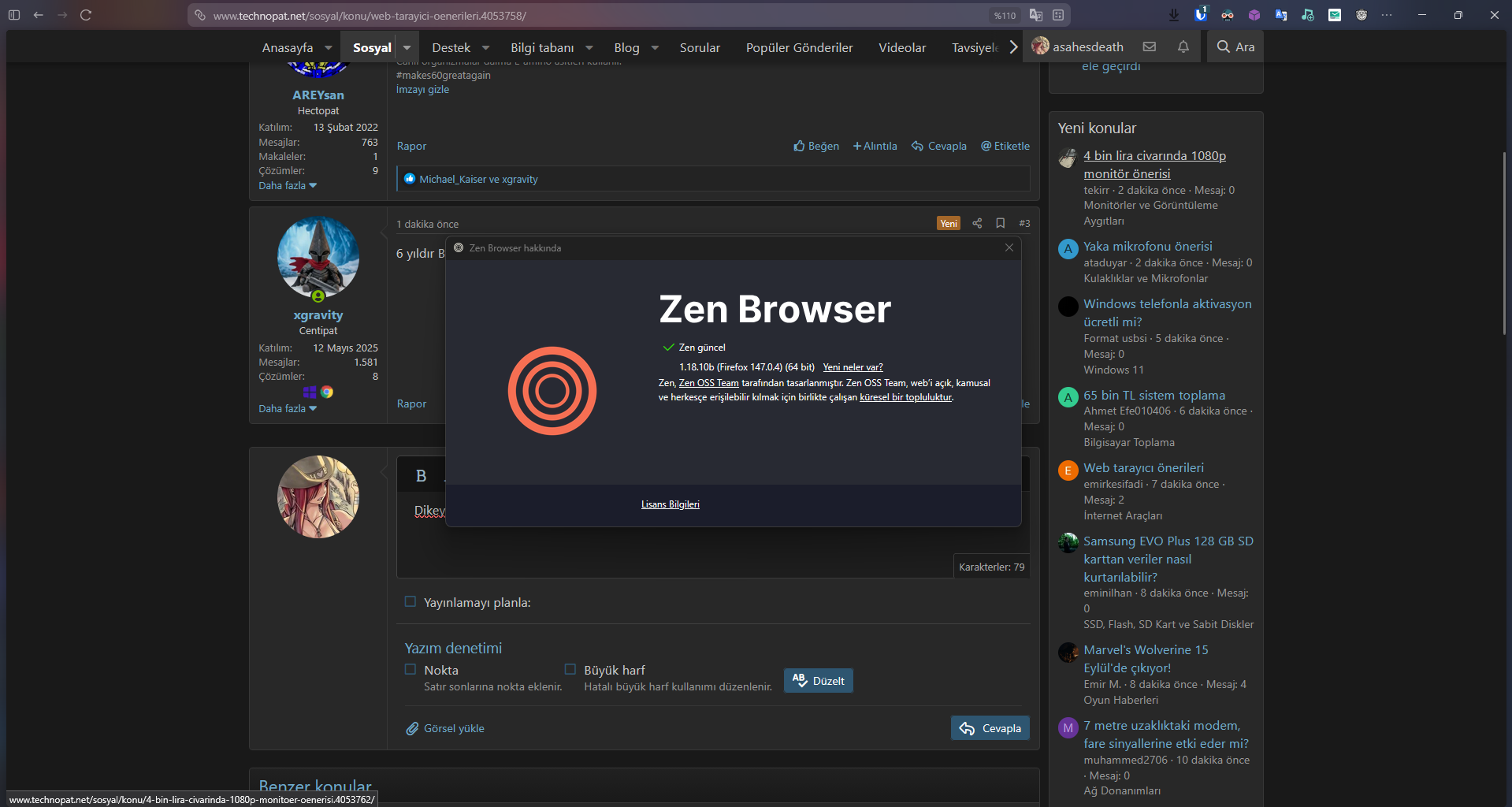Open the Yeni neler var? link

[x=853, y=367]
